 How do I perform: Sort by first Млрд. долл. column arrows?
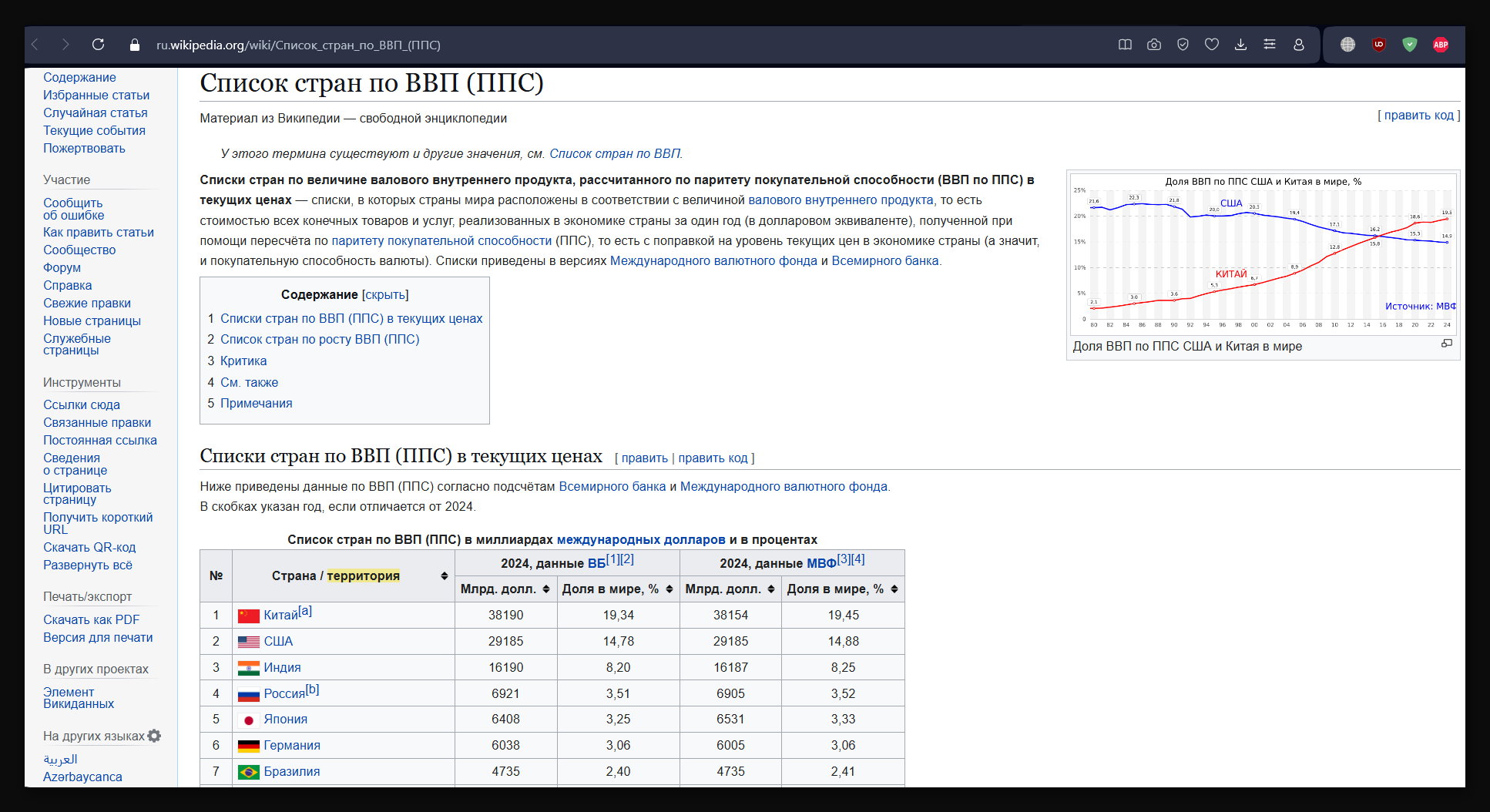(x=545, y=589)
